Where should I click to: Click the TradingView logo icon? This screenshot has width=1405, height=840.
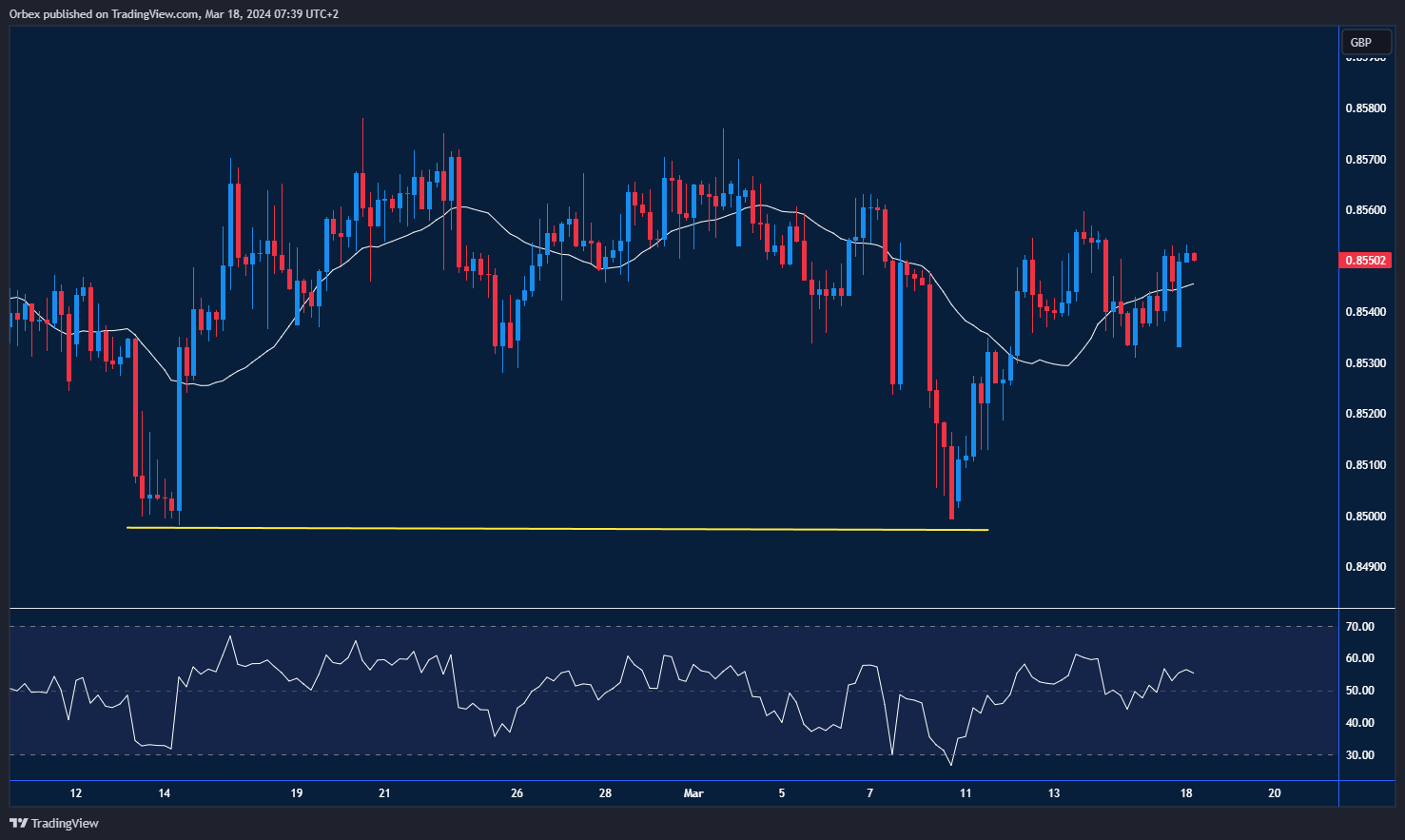(19, 823)
